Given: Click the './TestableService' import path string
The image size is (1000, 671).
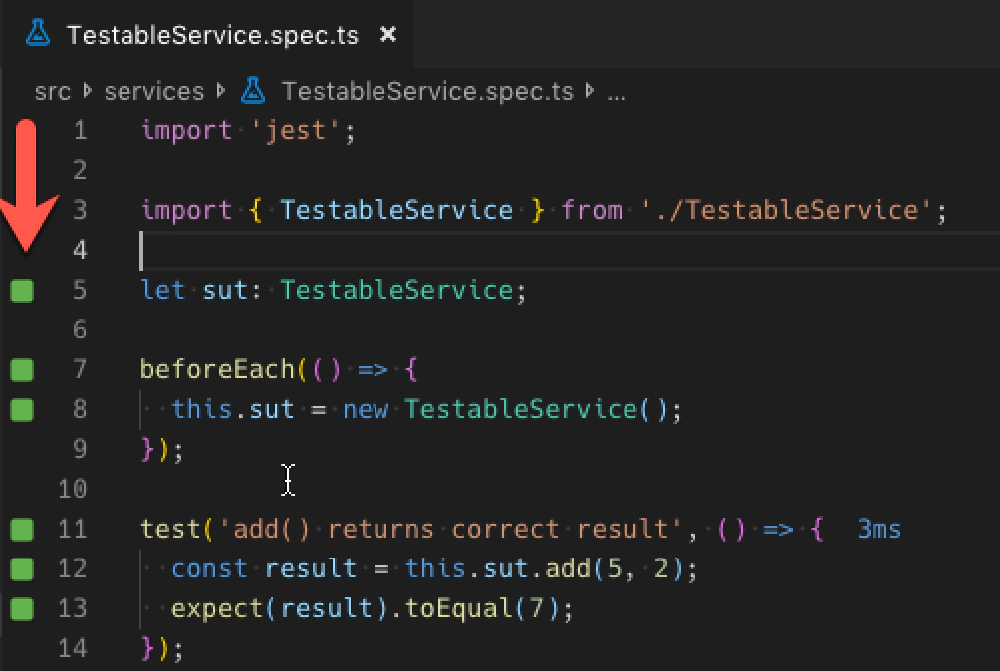Looking at the screenshot, I should [787, 210].
